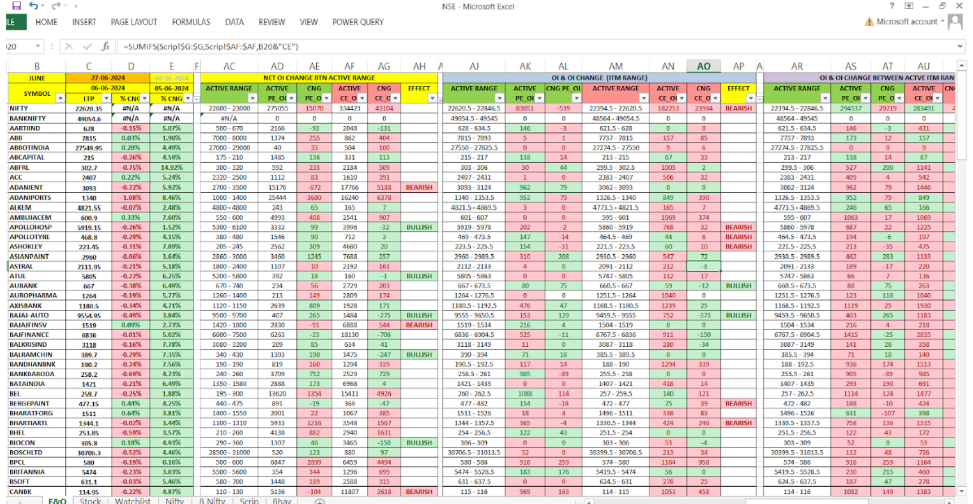Viewport: 973px width, 504px height.
Task: Open the Microsoft account dropdown
Action: coord(945,21)
